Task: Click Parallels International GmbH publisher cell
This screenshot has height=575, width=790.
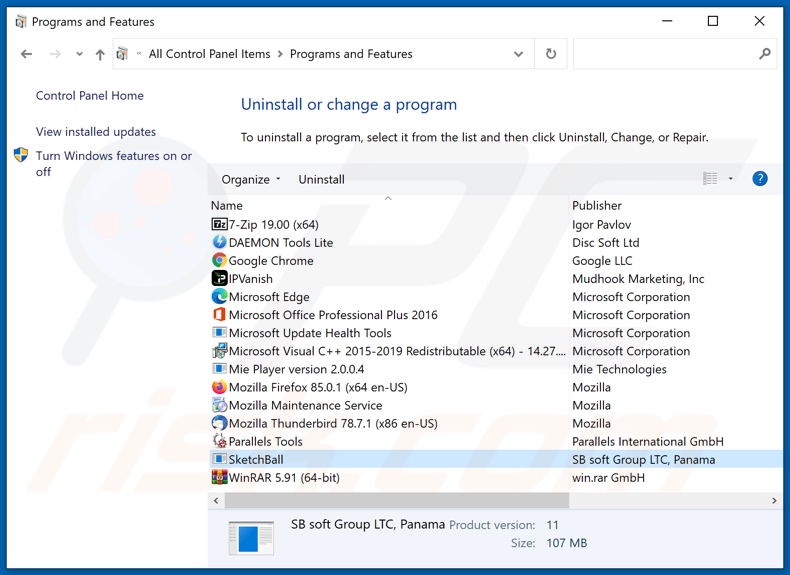Action: [647, 442]
